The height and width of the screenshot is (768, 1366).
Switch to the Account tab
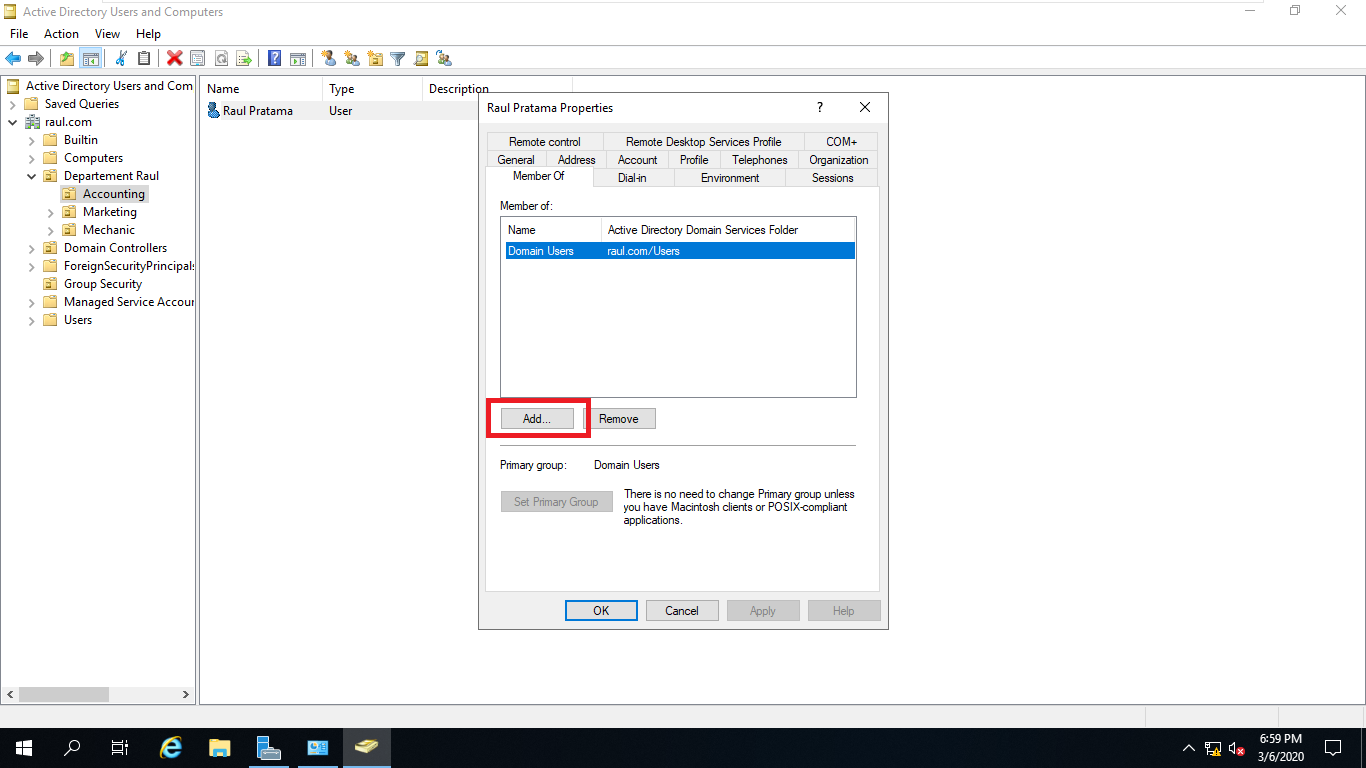coord(637,160)
